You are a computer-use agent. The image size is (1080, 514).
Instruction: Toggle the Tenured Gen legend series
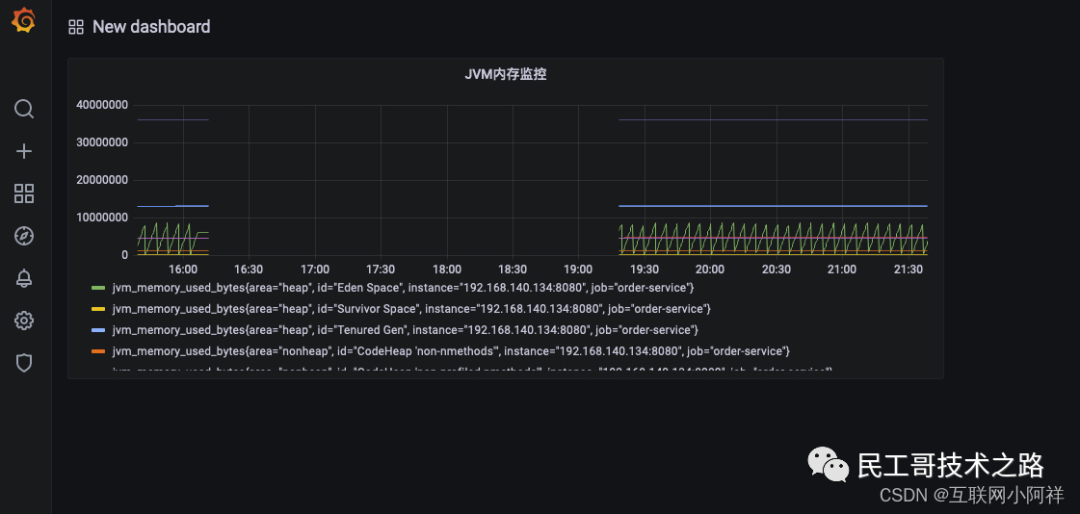tap(405, 330)
